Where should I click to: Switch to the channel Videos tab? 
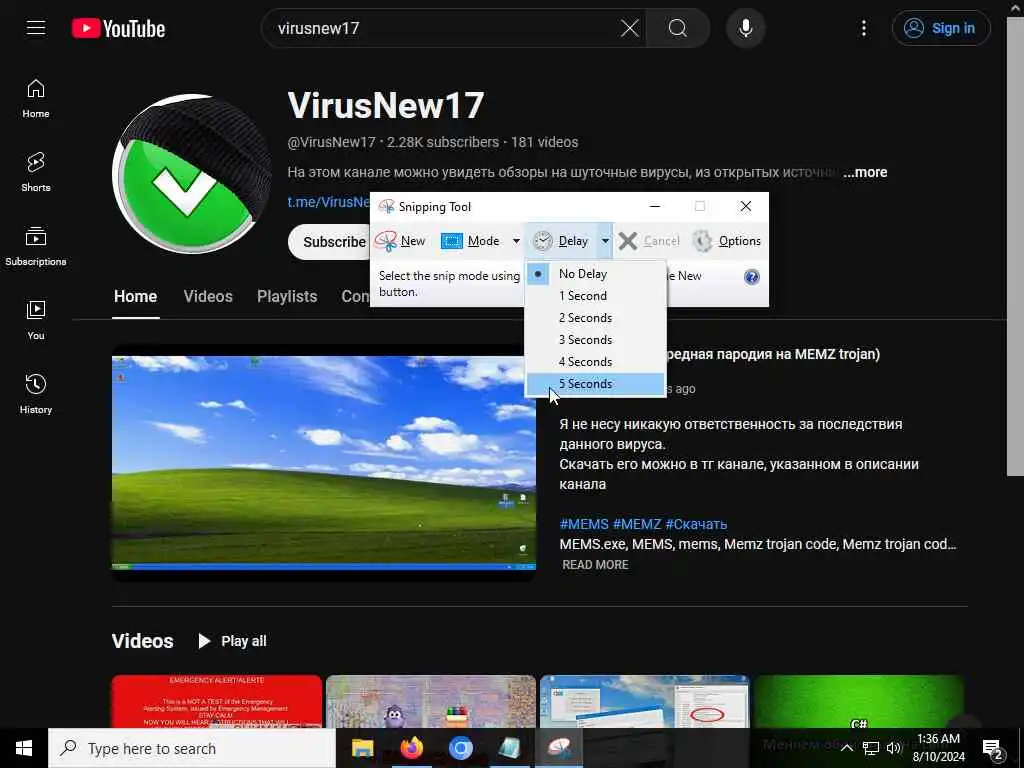click(x=208, y=296)
